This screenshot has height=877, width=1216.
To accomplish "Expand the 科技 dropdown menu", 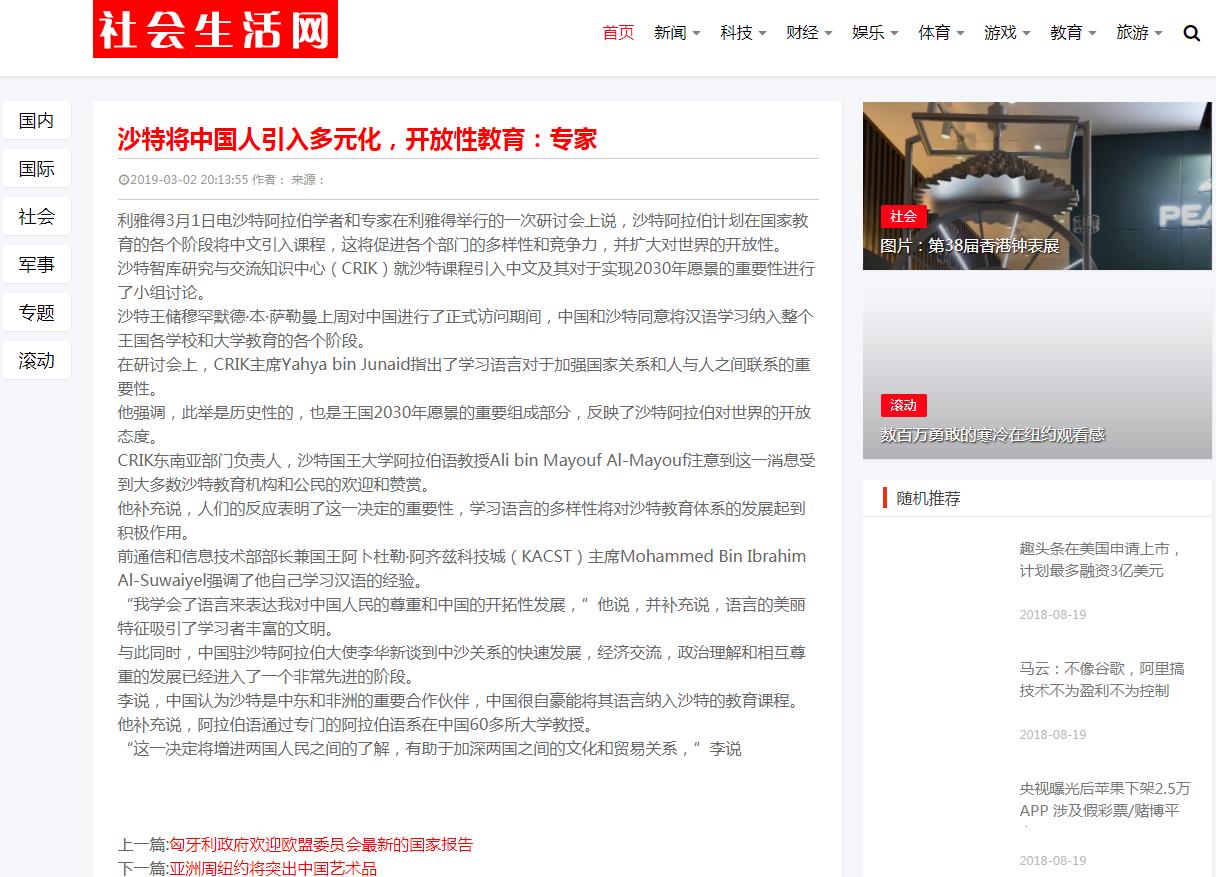I will (743, 33).
